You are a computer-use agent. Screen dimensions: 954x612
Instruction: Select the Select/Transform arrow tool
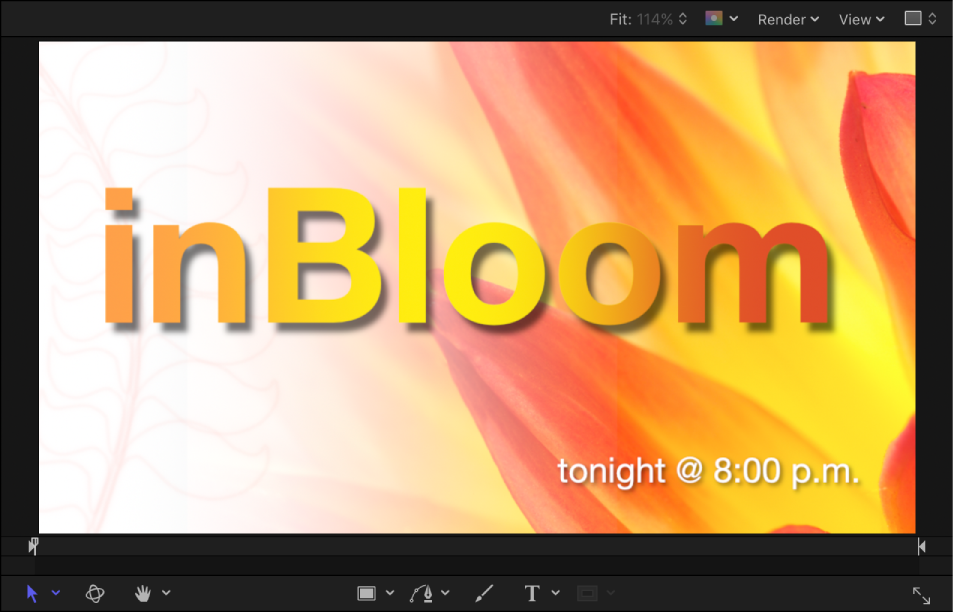point(30,592)
